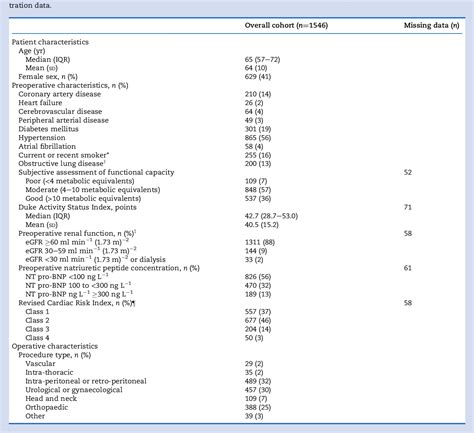Click 'Subjective assessment of functional capacity' label
The height and width of the screenshot is (433, 474).
click(x=96, y=172)
